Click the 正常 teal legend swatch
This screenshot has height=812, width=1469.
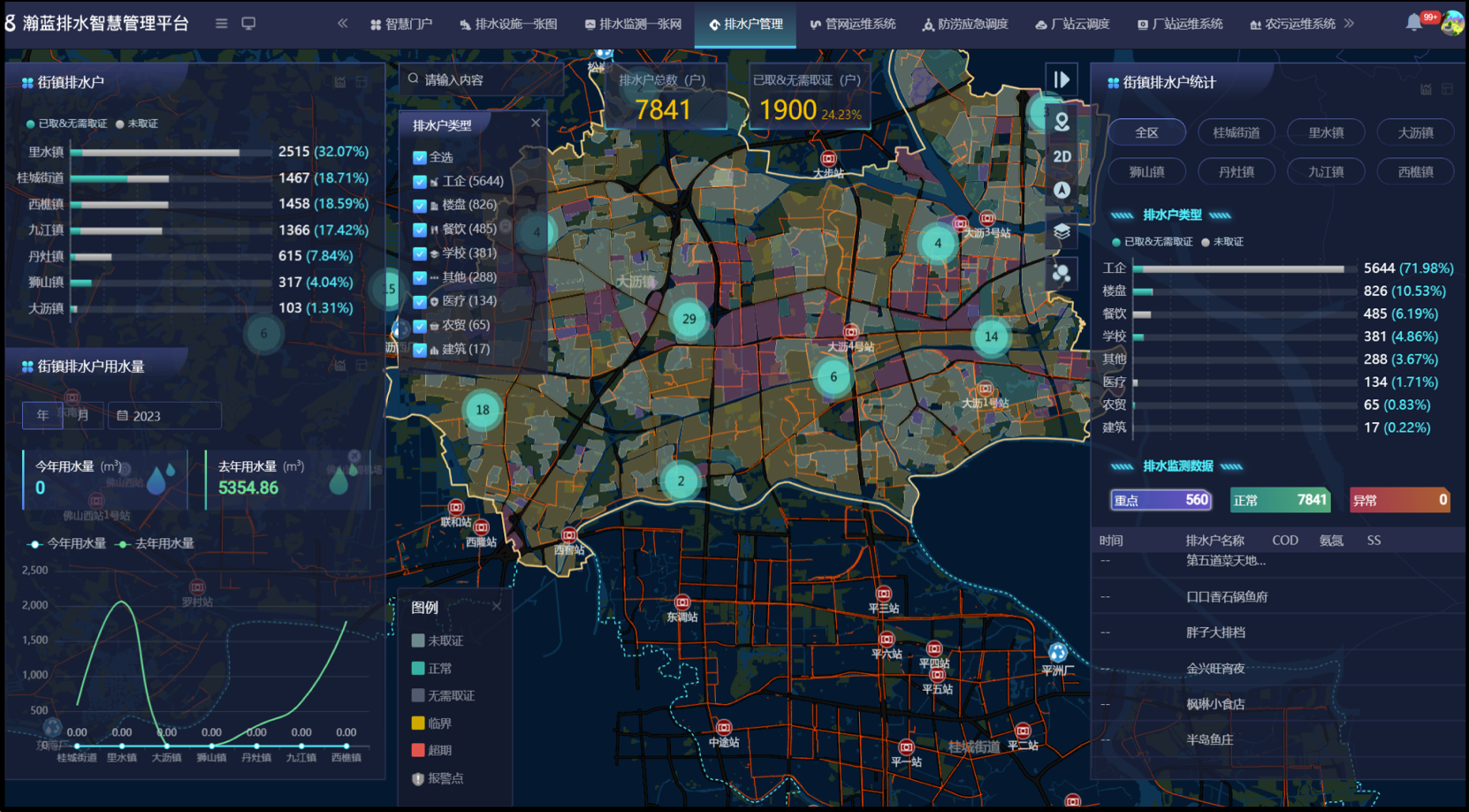[x=418, y=668]
